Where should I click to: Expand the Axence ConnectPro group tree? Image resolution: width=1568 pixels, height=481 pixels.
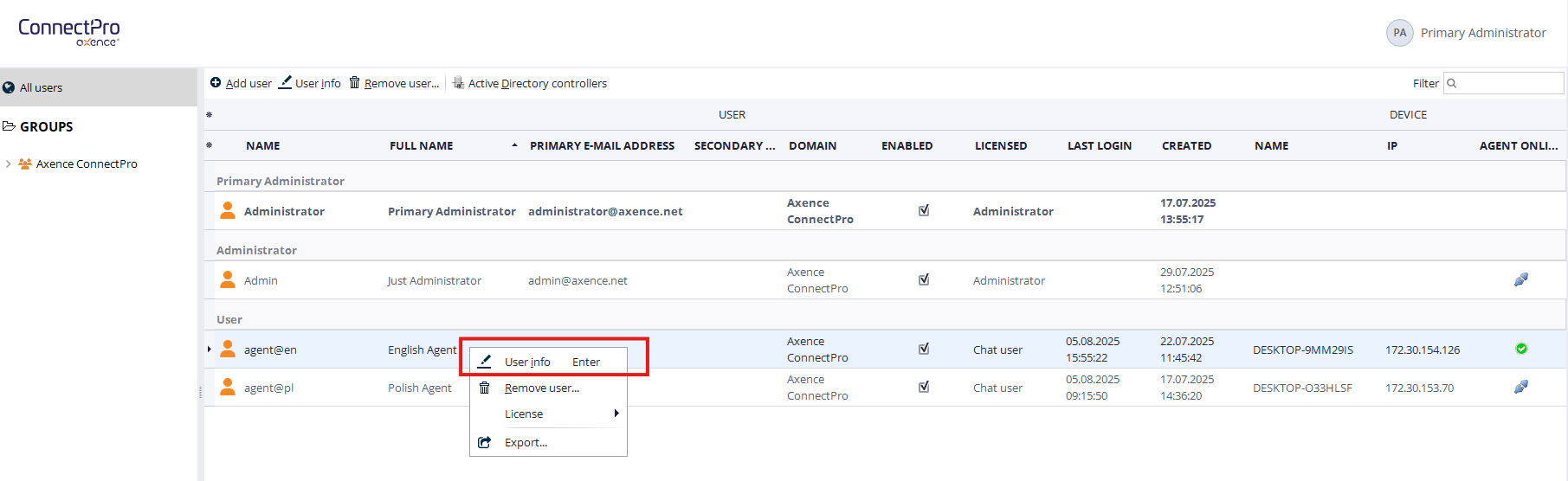9,164
